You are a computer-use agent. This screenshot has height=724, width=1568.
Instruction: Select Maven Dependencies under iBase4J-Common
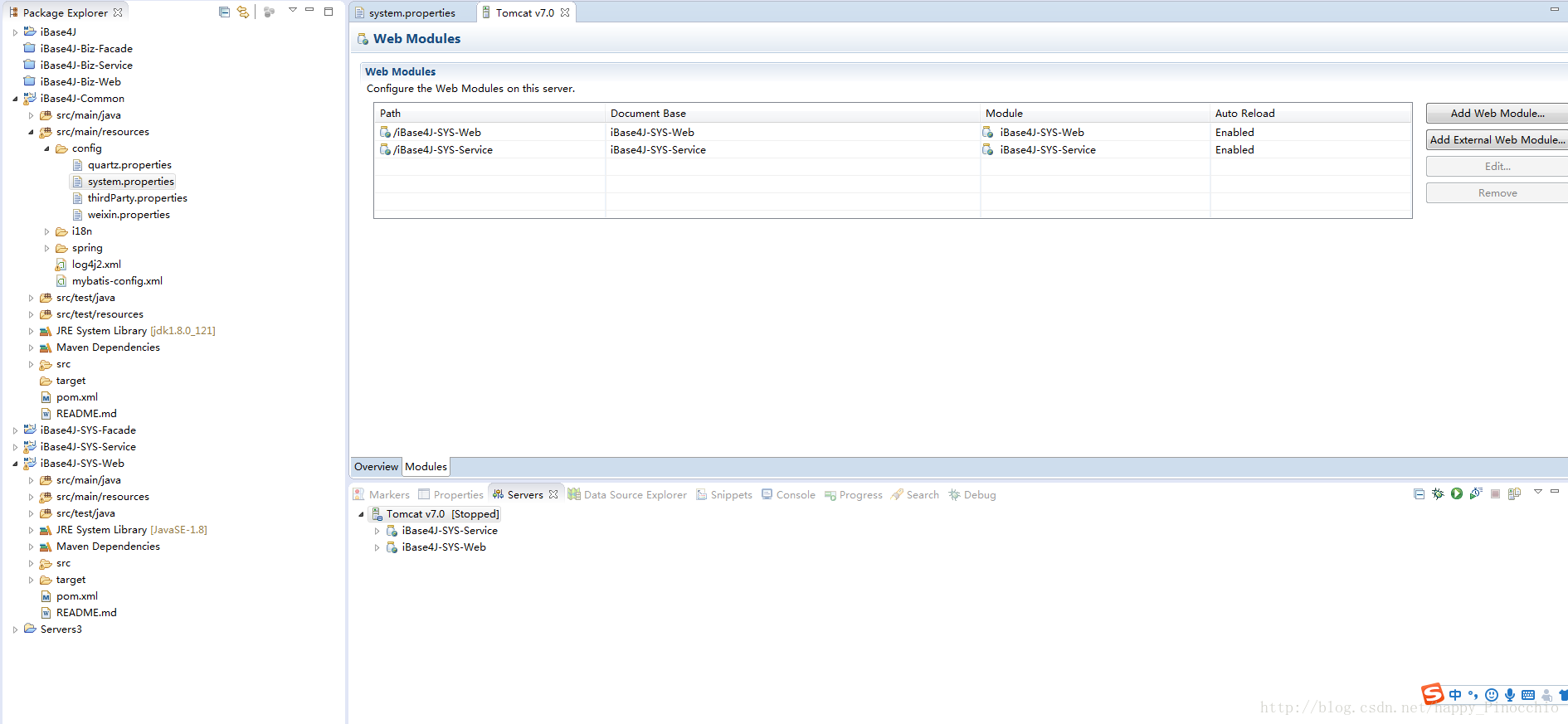108,347
